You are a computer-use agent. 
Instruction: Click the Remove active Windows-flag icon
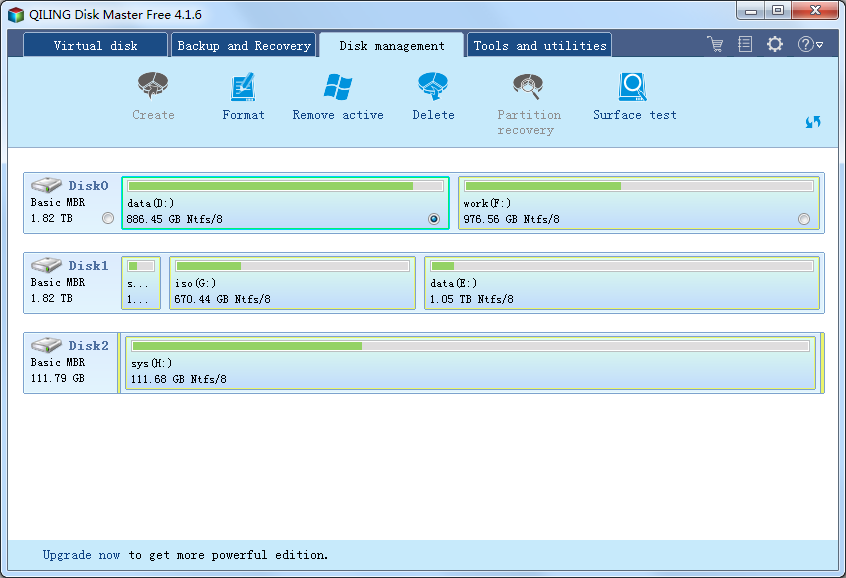[x=338, y=87]
